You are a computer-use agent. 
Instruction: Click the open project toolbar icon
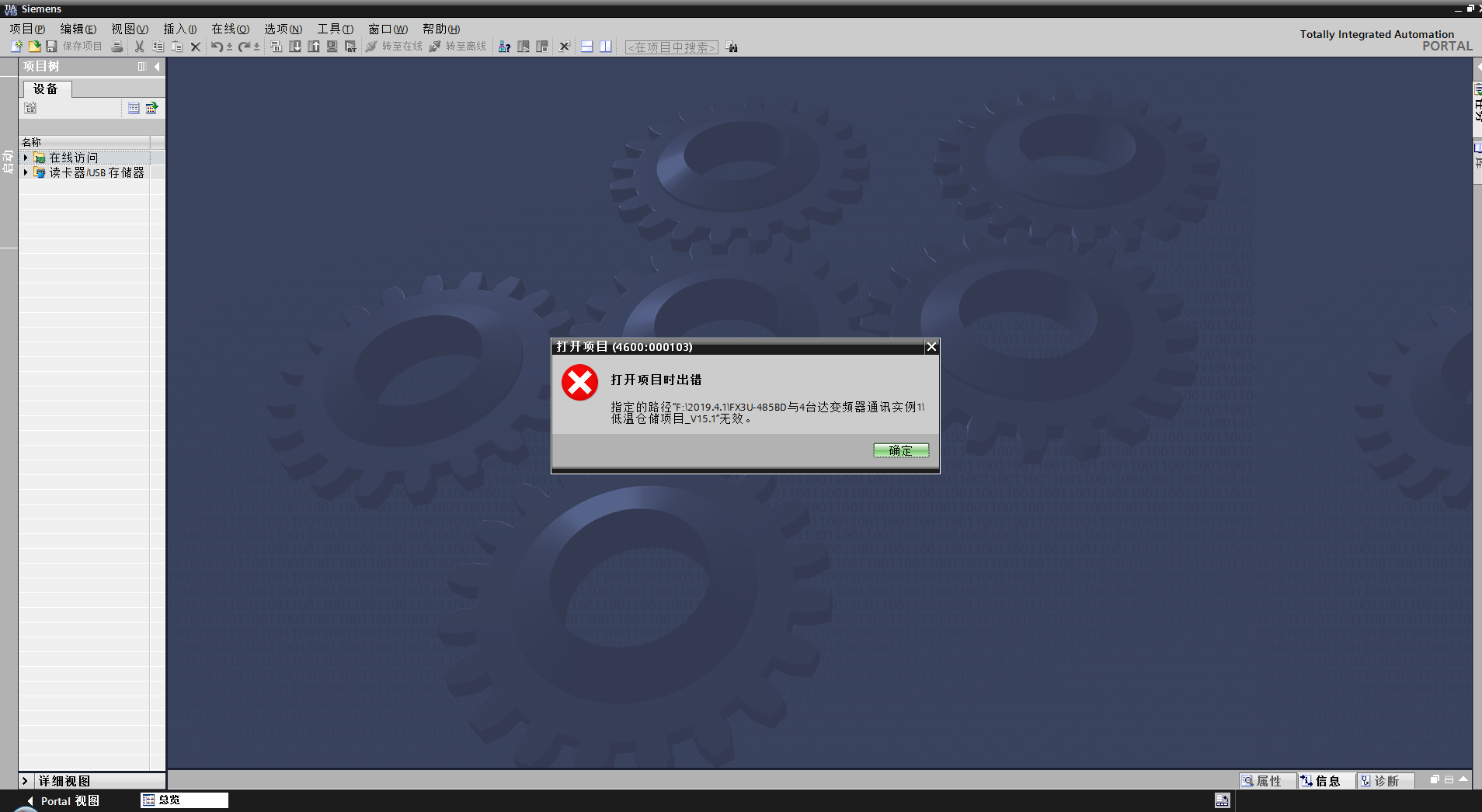[34, 47]
